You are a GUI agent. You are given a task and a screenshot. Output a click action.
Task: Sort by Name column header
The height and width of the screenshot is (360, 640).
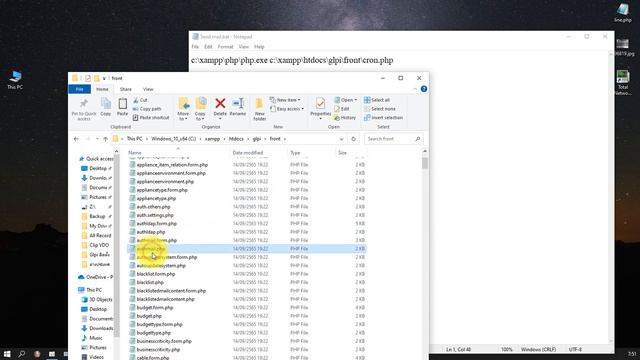[x=135, y=153]
